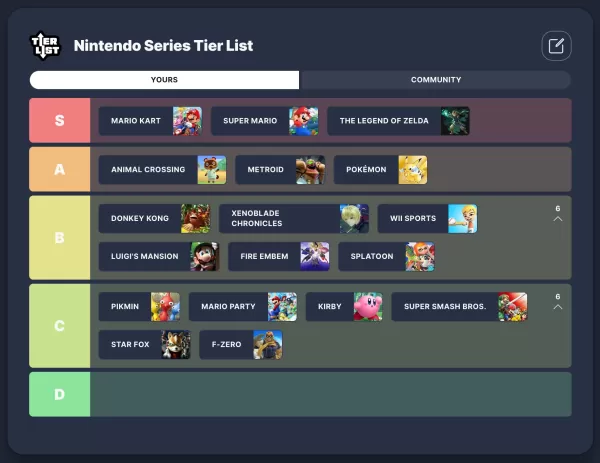
Task: Switch to the Community tab
Action: (435, 80)
